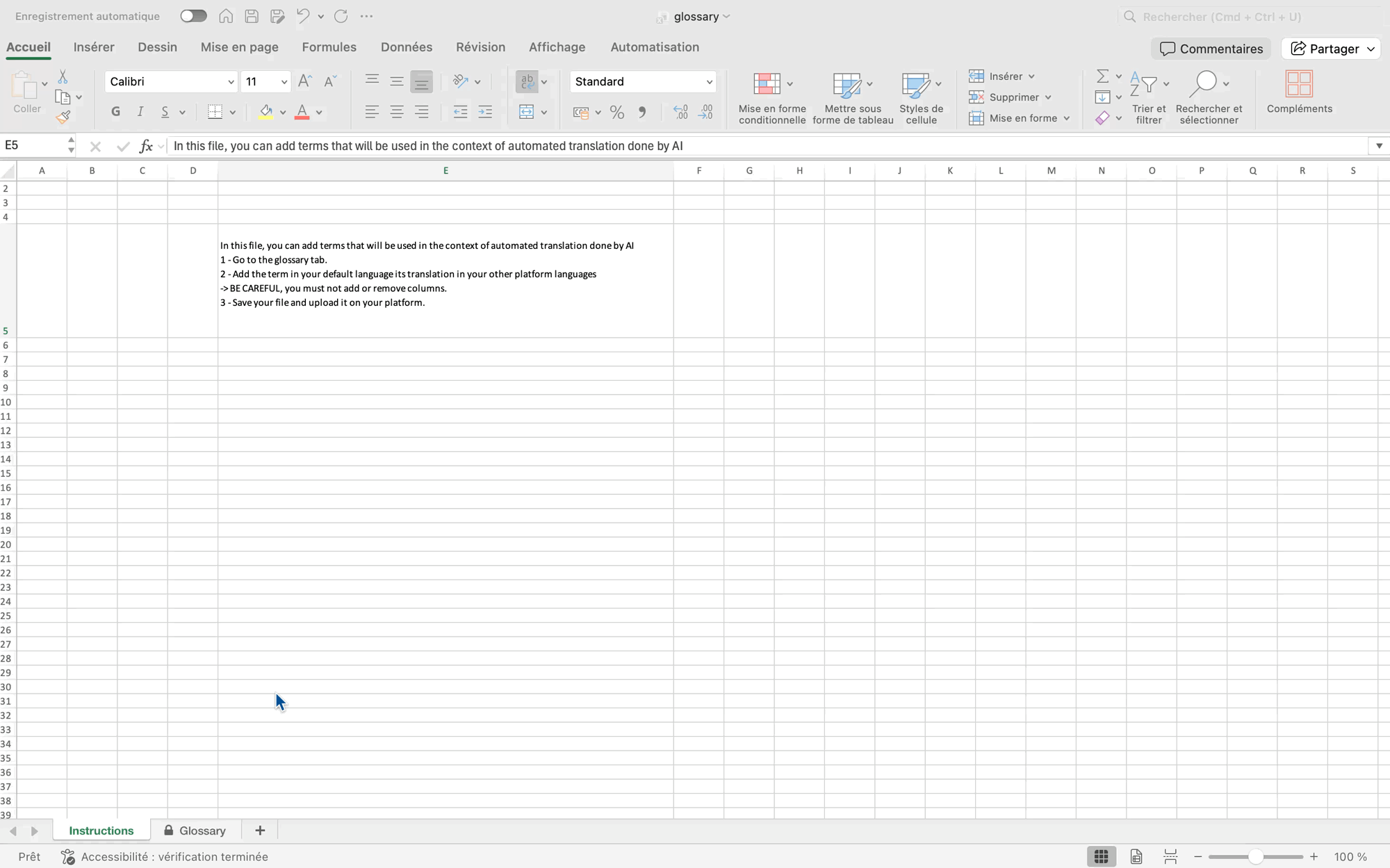Select Styles de cellule

click(920, 97)
